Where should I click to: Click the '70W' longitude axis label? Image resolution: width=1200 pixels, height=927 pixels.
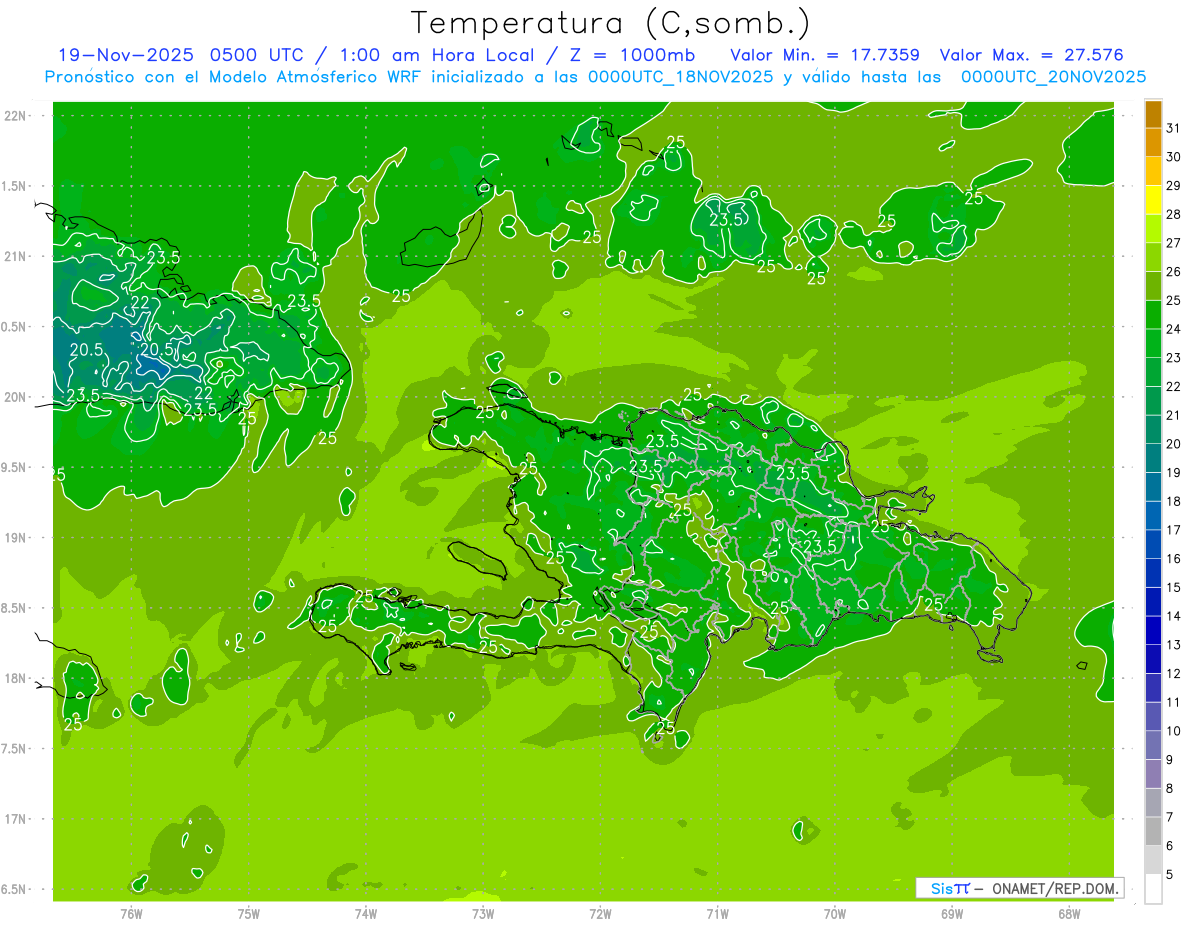click(x=835, y=913)
